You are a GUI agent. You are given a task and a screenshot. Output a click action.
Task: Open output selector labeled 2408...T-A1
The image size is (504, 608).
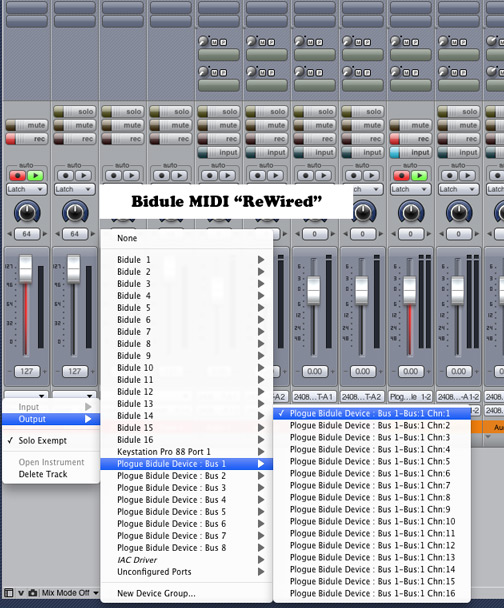point(314,397)
